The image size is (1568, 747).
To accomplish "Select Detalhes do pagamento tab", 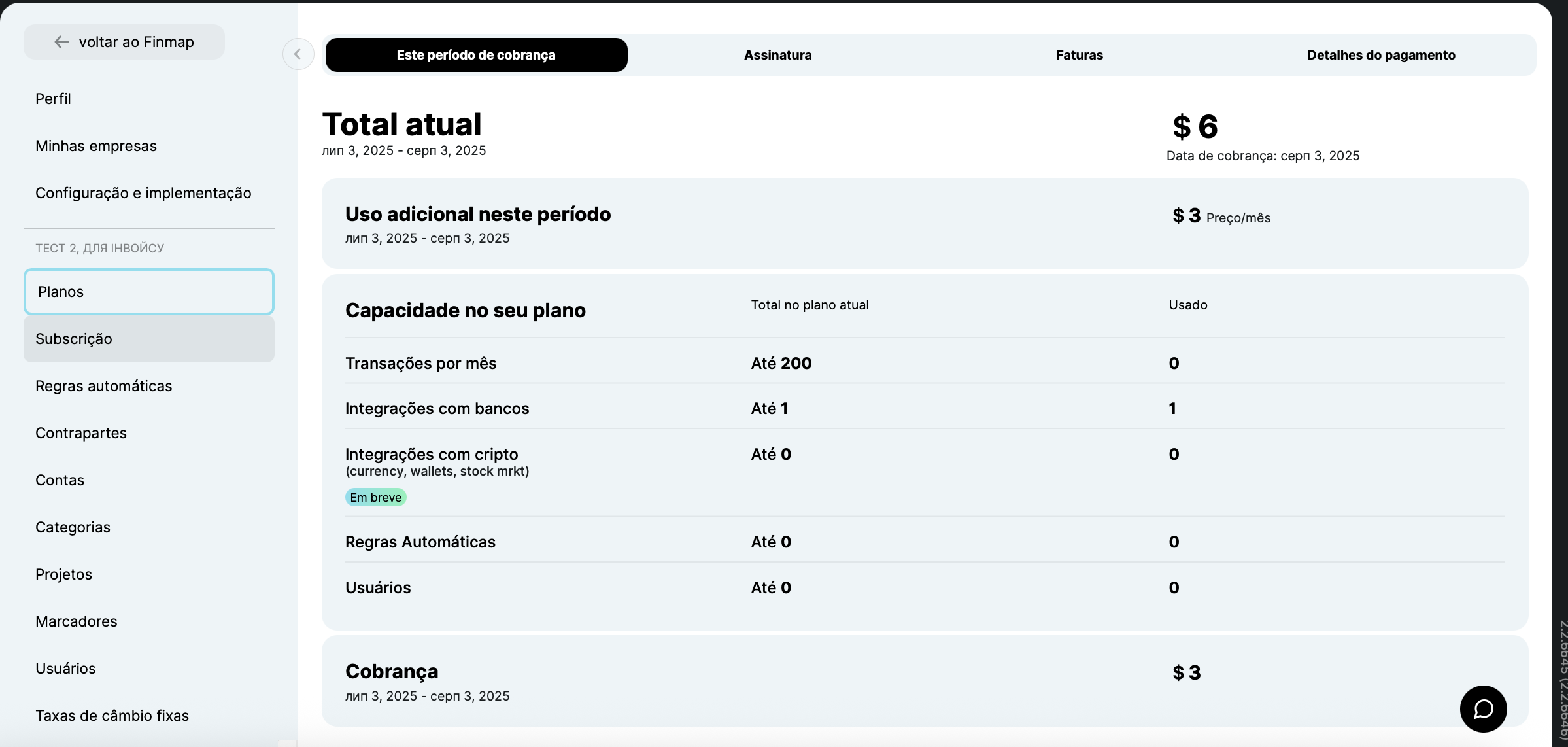I will 1380,55.
